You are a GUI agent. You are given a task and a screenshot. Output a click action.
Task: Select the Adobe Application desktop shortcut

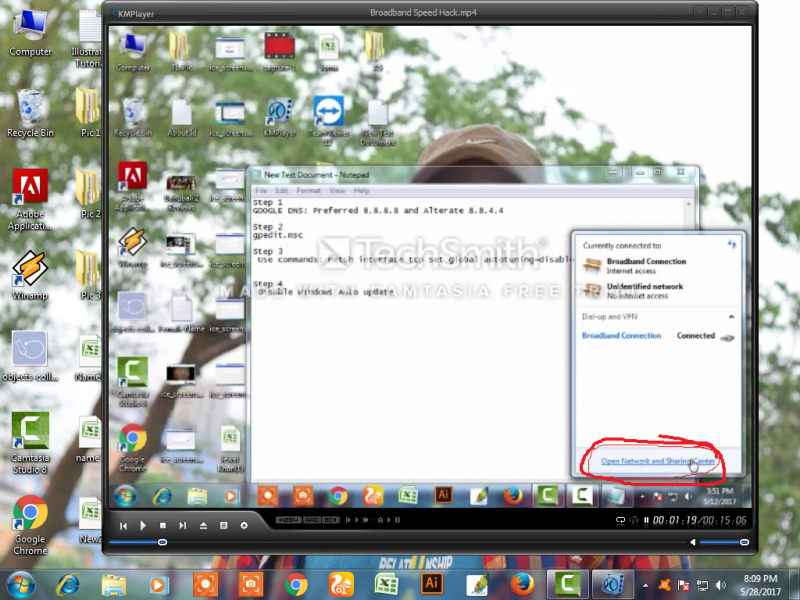tap(30, 200)
